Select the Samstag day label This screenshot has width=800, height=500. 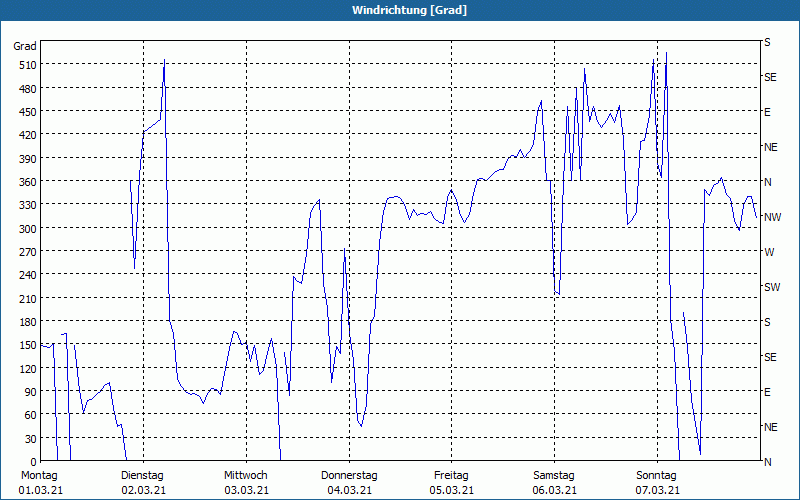click(554, 476)
